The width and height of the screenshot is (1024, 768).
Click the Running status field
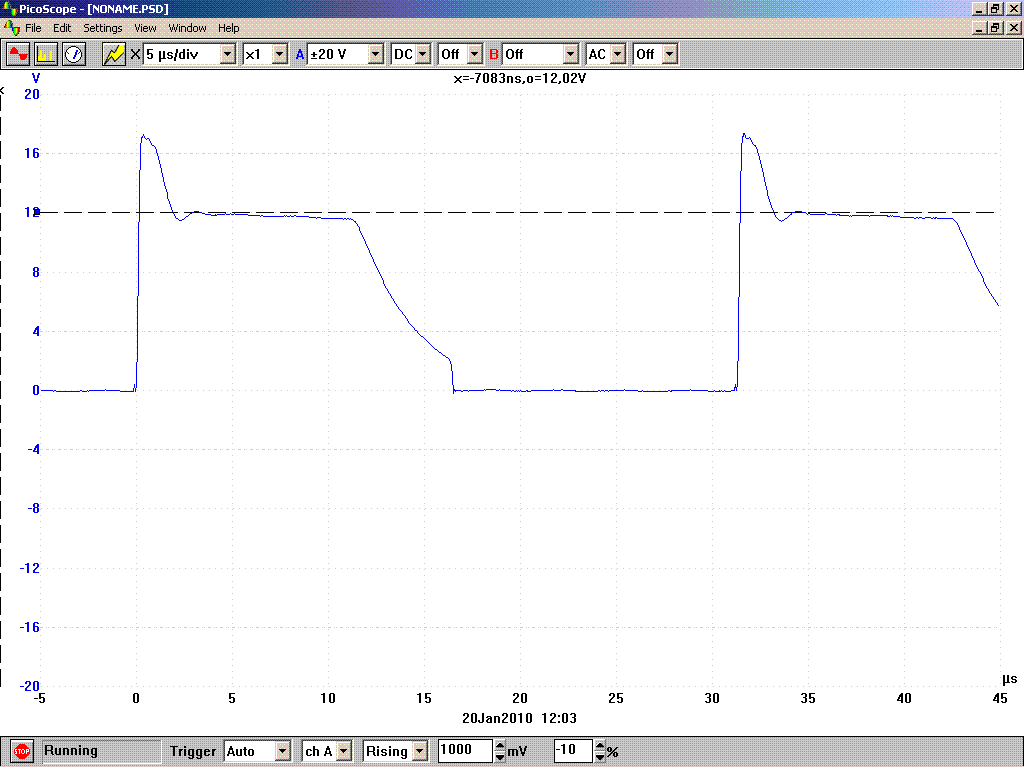pyautogui.click(x=102, y=751)
